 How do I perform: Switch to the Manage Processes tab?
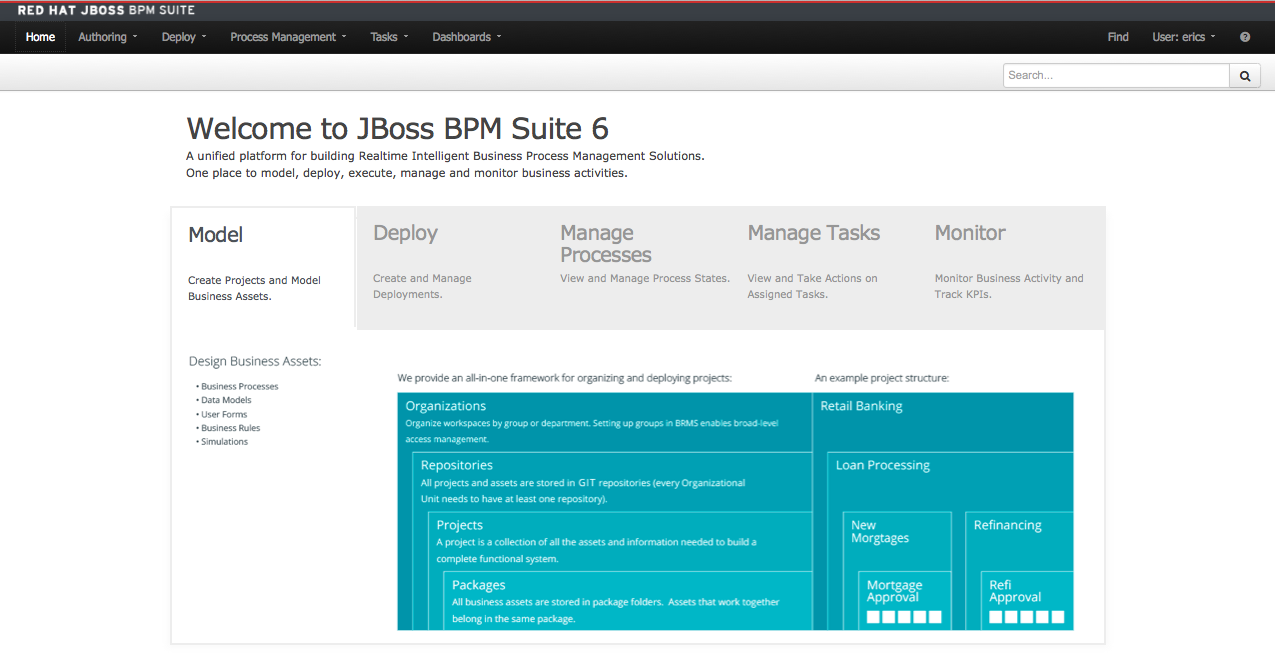(605, 244)
